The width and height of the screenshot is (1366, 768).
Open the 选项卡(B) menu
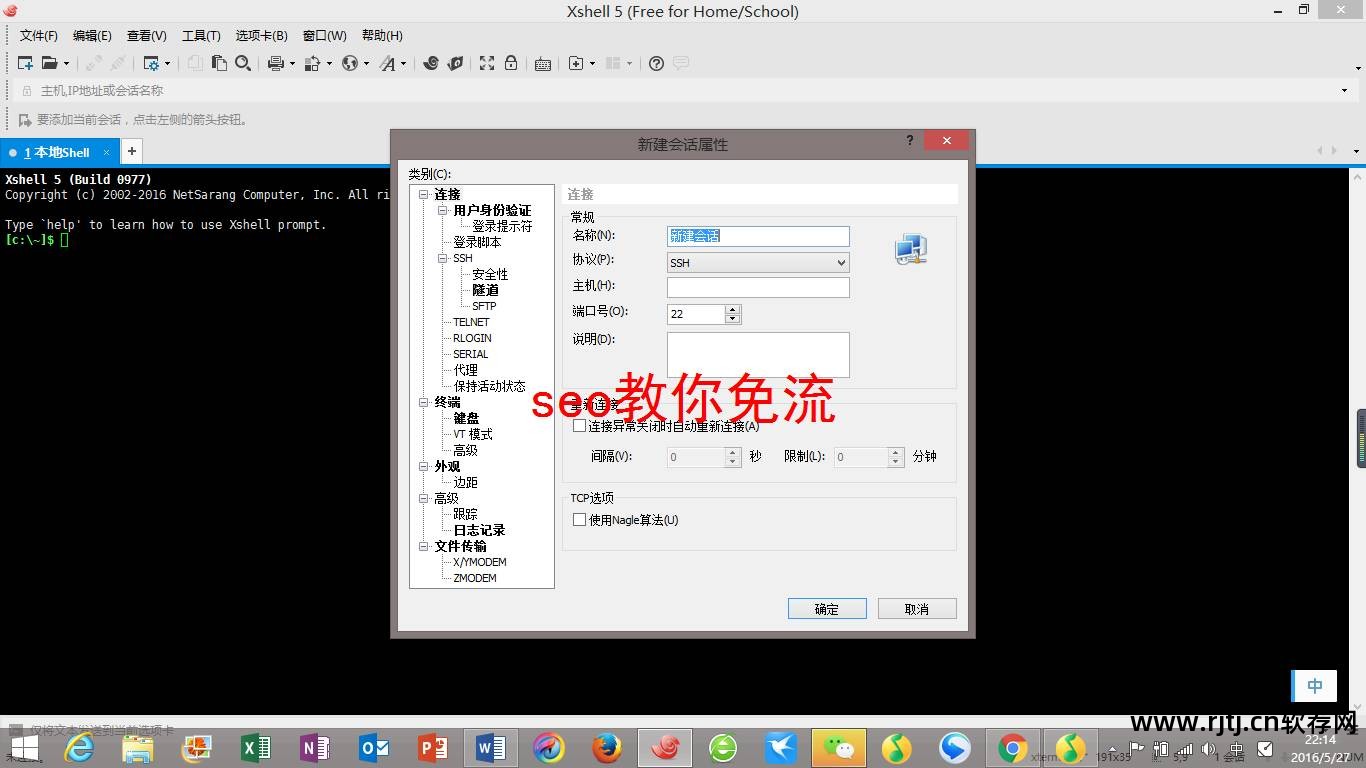[261, 36]
